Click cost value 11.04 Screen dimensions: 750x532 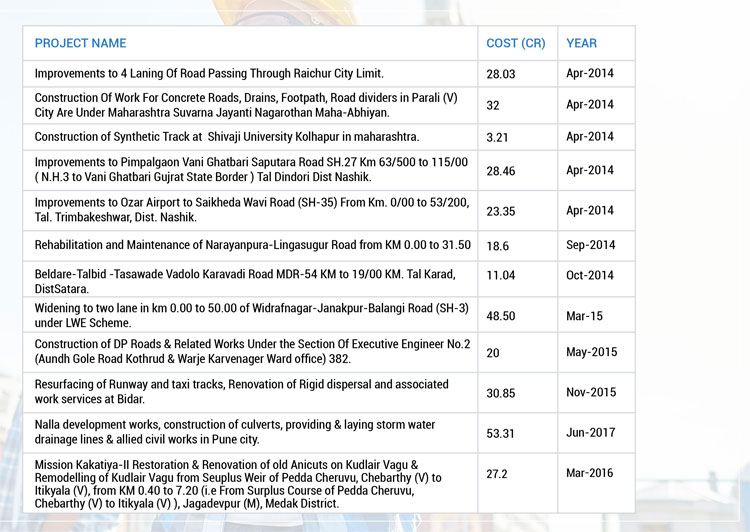pyautogui.click(x=501, y=276)
